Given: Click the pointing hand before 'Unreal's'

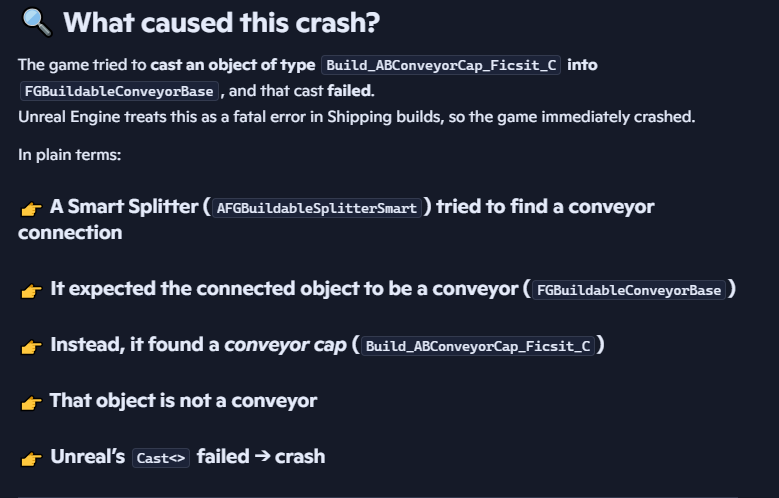Looking at the screenshot, I should pos(31,458).
